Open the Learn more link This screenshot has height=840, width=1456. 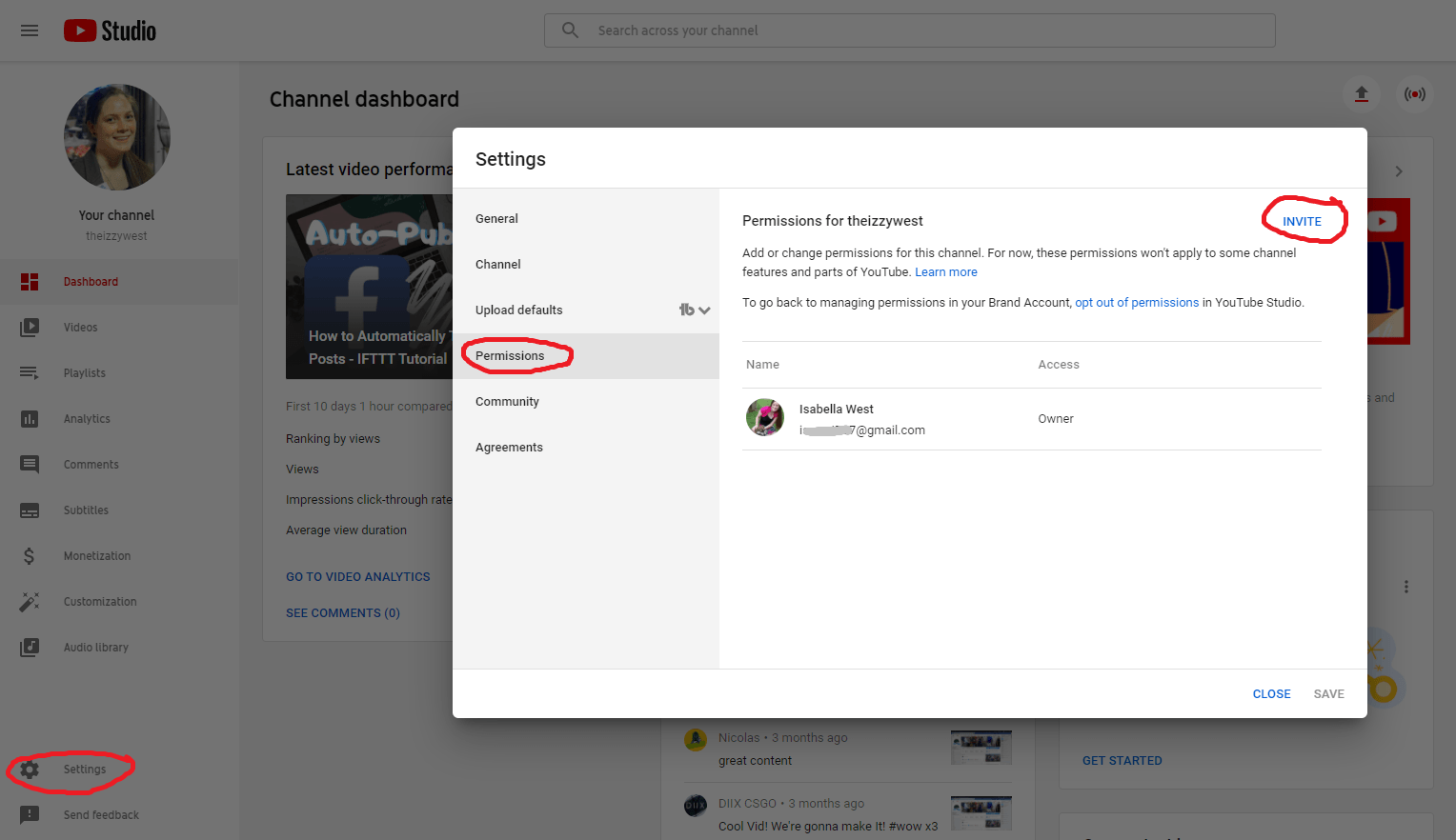945,271
